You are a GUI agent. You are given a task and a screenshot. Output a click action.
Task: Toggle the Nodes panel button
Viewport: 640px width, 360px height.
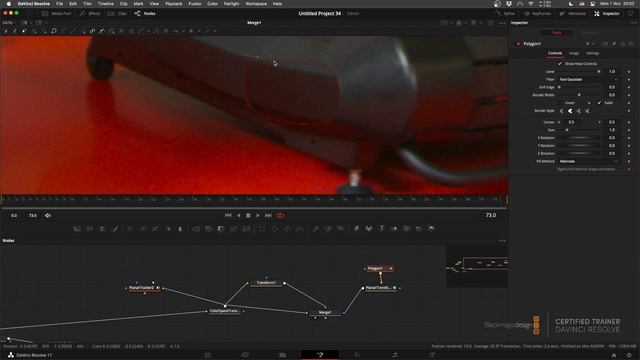[x=145, y=13]
